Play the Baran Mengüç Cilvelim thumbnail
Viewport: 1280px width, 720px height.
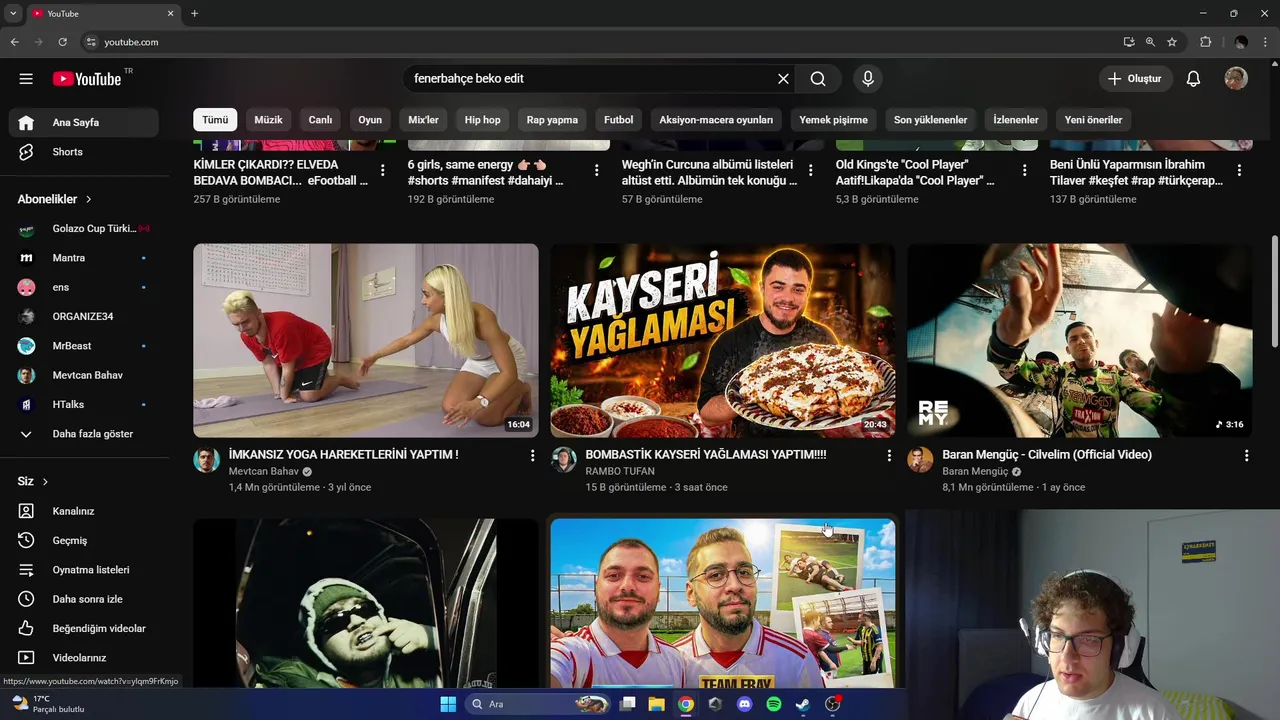point(1079,340)
